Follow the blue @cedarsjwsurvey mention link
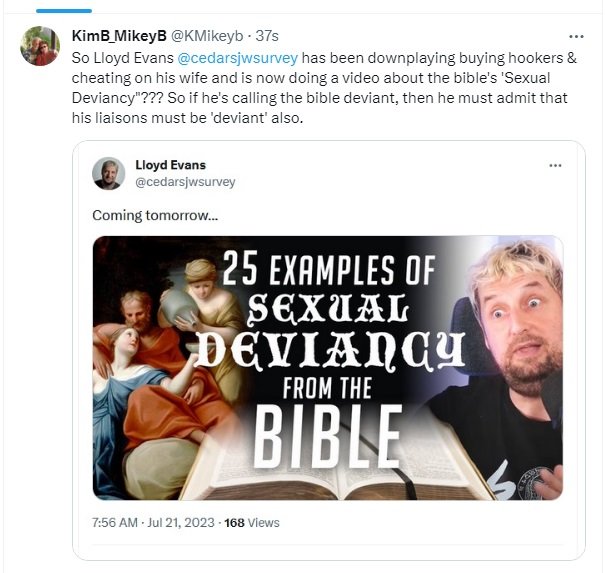The height and width of the screenshot is (573, 605). click(237, 58)
